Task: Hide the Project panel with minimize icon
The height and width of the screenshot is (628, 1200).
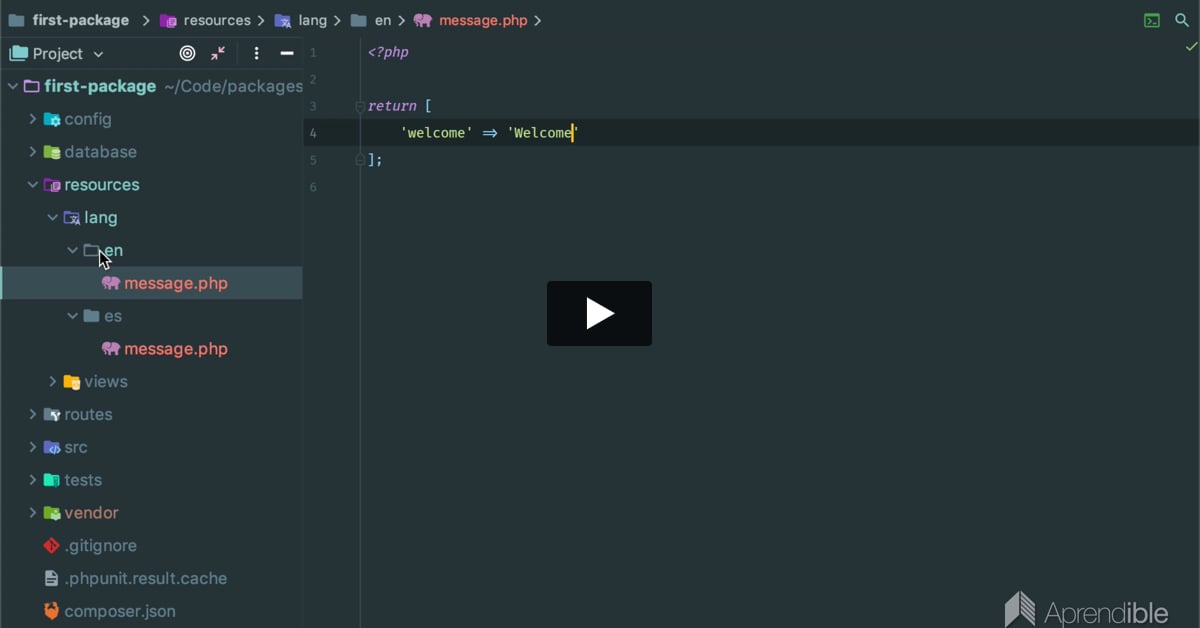Action: [287, 54]
